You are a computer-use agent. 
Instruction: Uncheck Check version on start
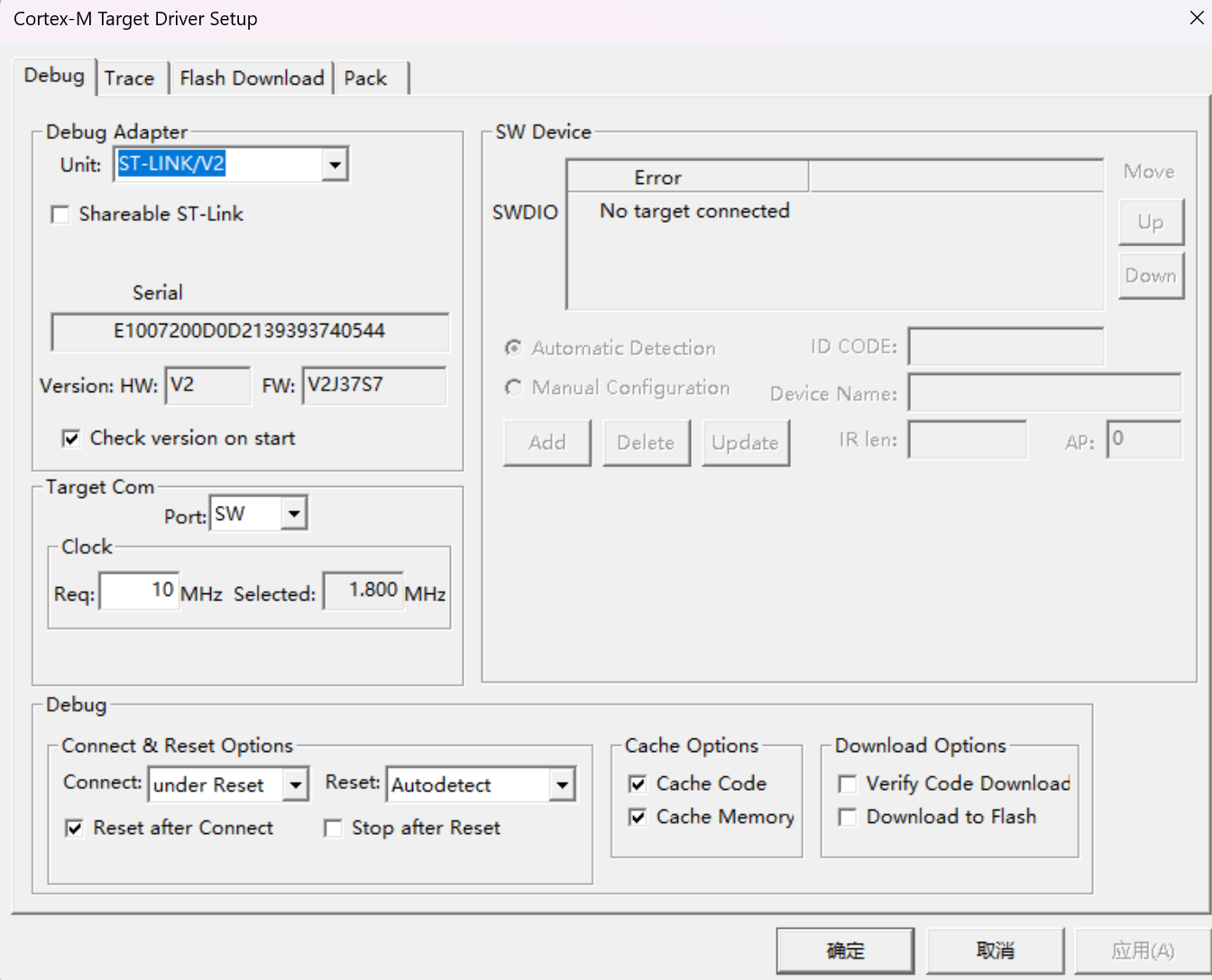(x=71, y=439)
